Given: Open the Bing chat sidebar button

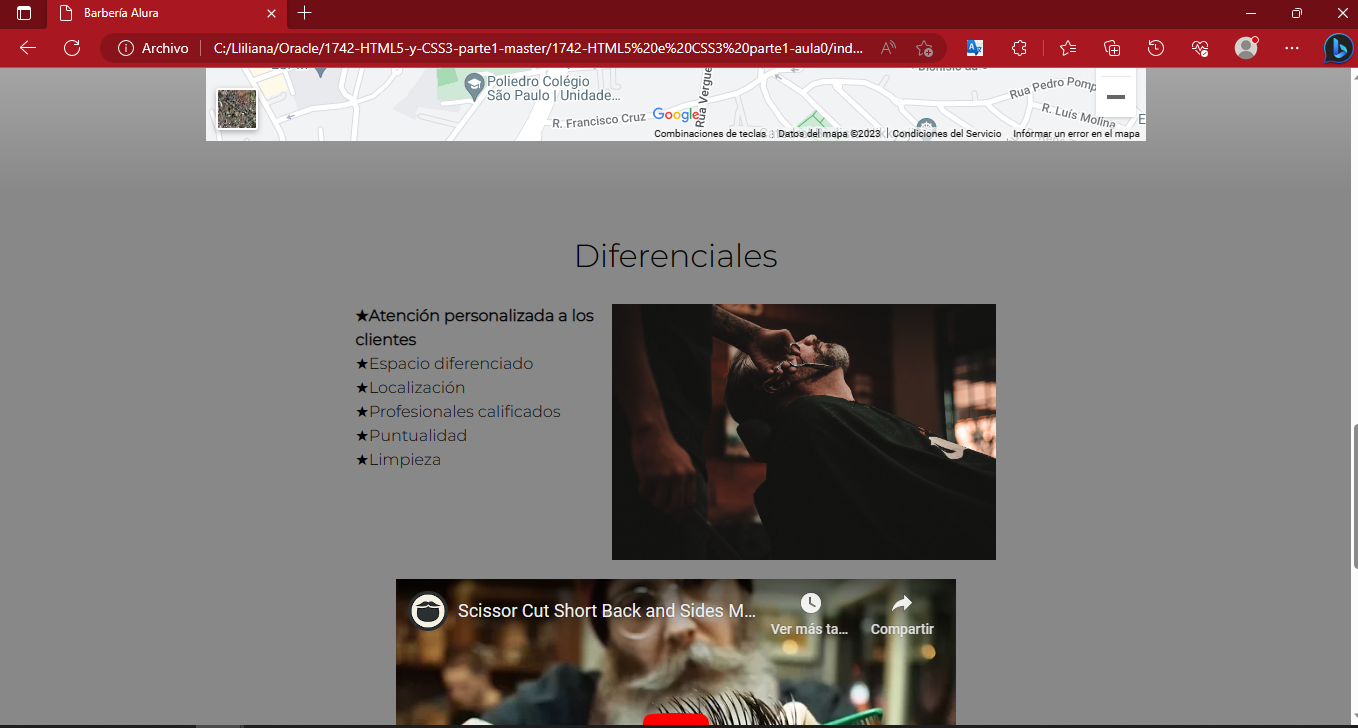Looking at the screenshot, I should point(1338,48).
